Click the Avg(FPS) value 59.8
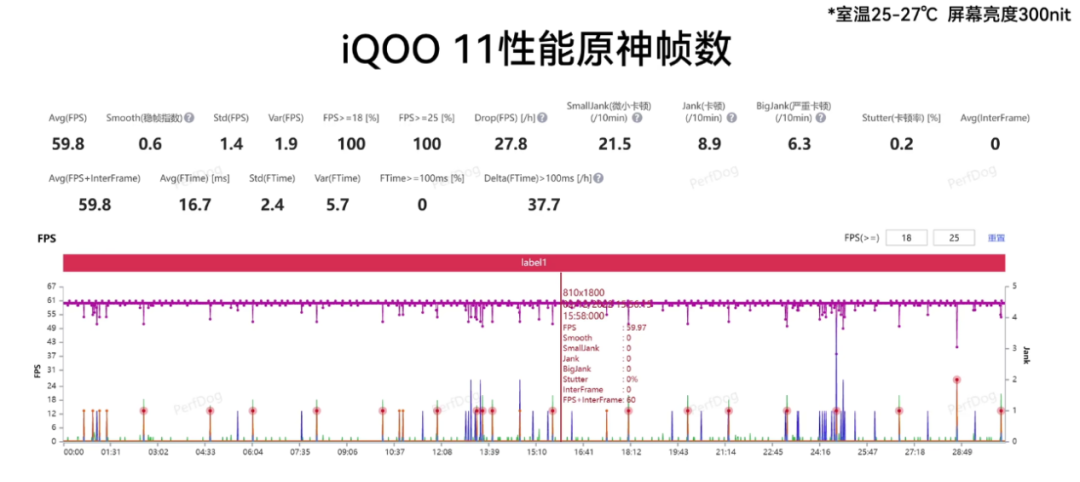 click(x=67, y=144)
